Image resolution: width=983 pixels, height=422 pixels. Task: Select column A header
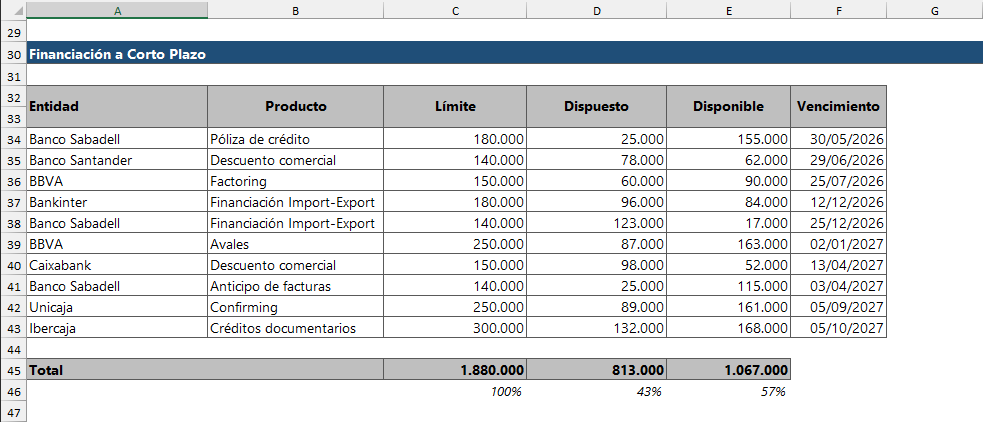click(x=118, y=10)
